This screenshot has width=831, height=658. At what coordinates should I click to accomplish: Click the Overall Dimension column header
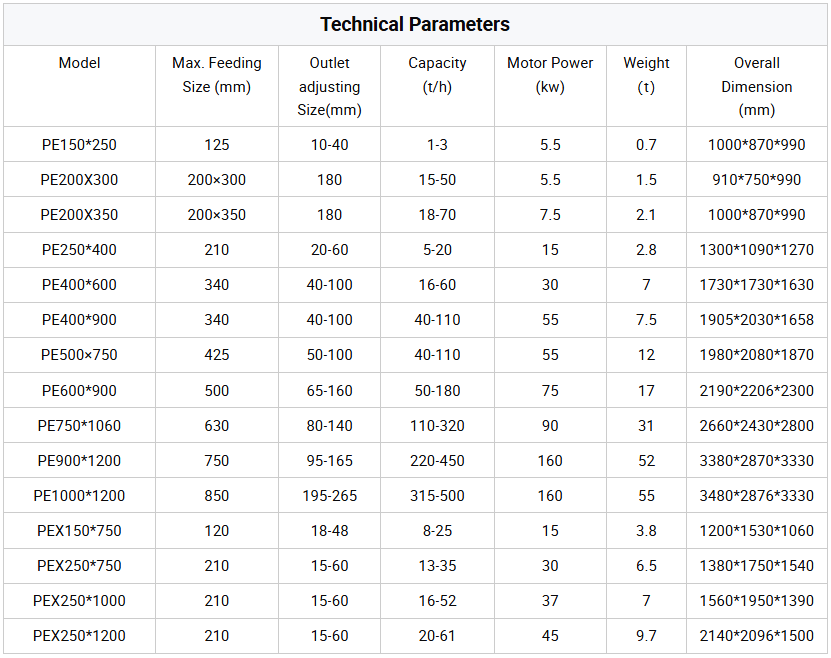(756, 86)
